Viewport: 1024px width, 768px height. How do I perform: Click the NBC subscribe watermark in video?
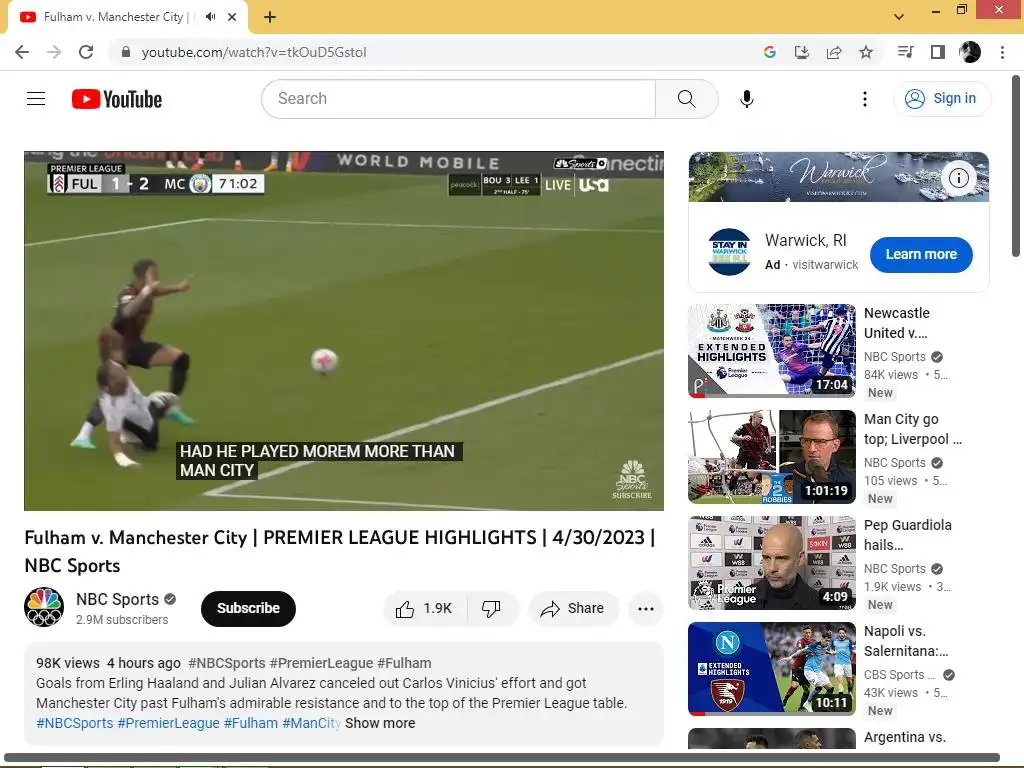[632, 480]
